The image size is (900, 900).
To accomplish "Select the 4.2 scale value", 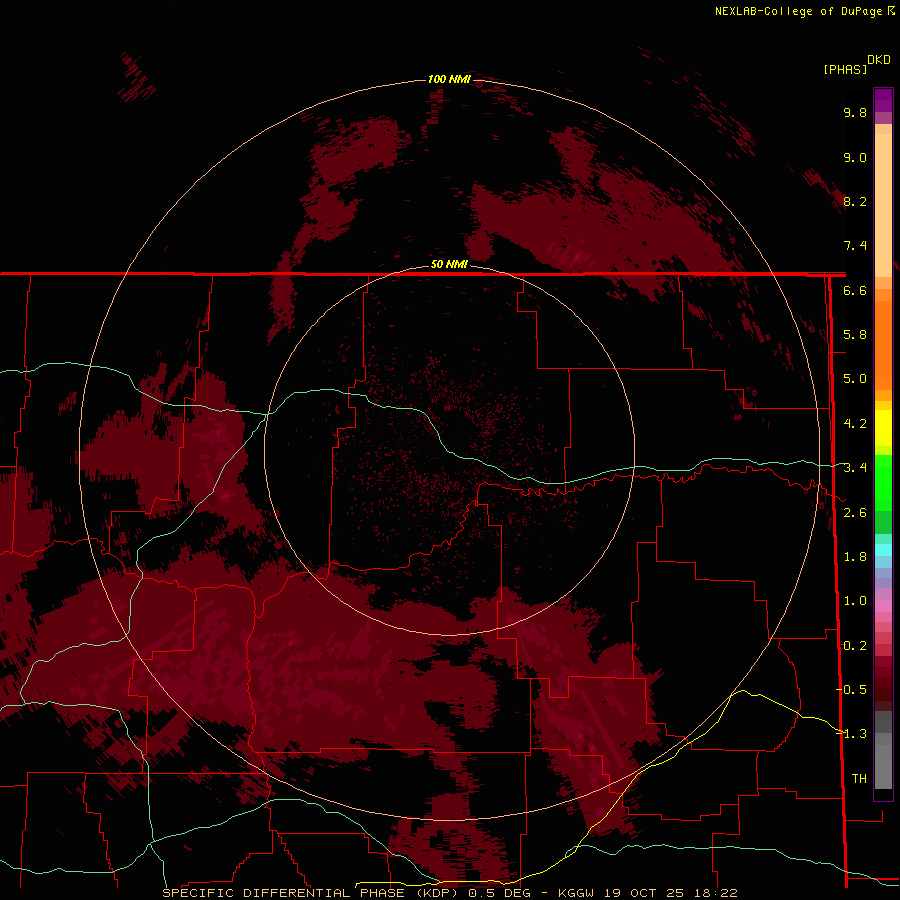I will [855, 424].
